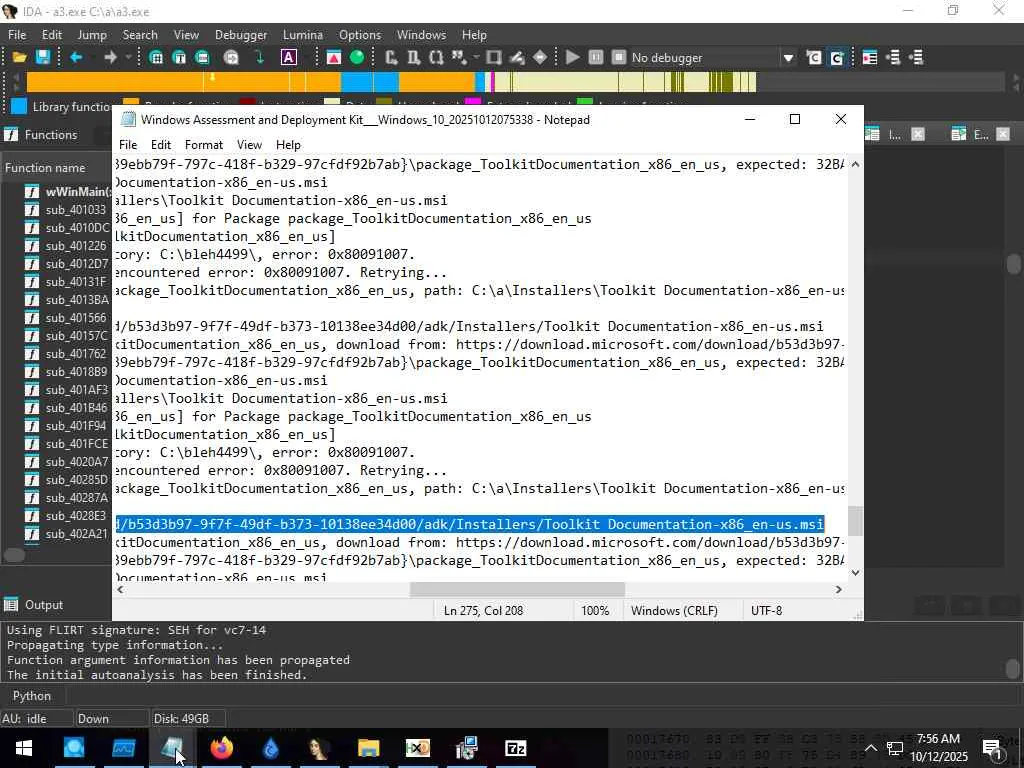Jump back with the blue left arrow
The image size is (1024, 768).
(76, 57)
